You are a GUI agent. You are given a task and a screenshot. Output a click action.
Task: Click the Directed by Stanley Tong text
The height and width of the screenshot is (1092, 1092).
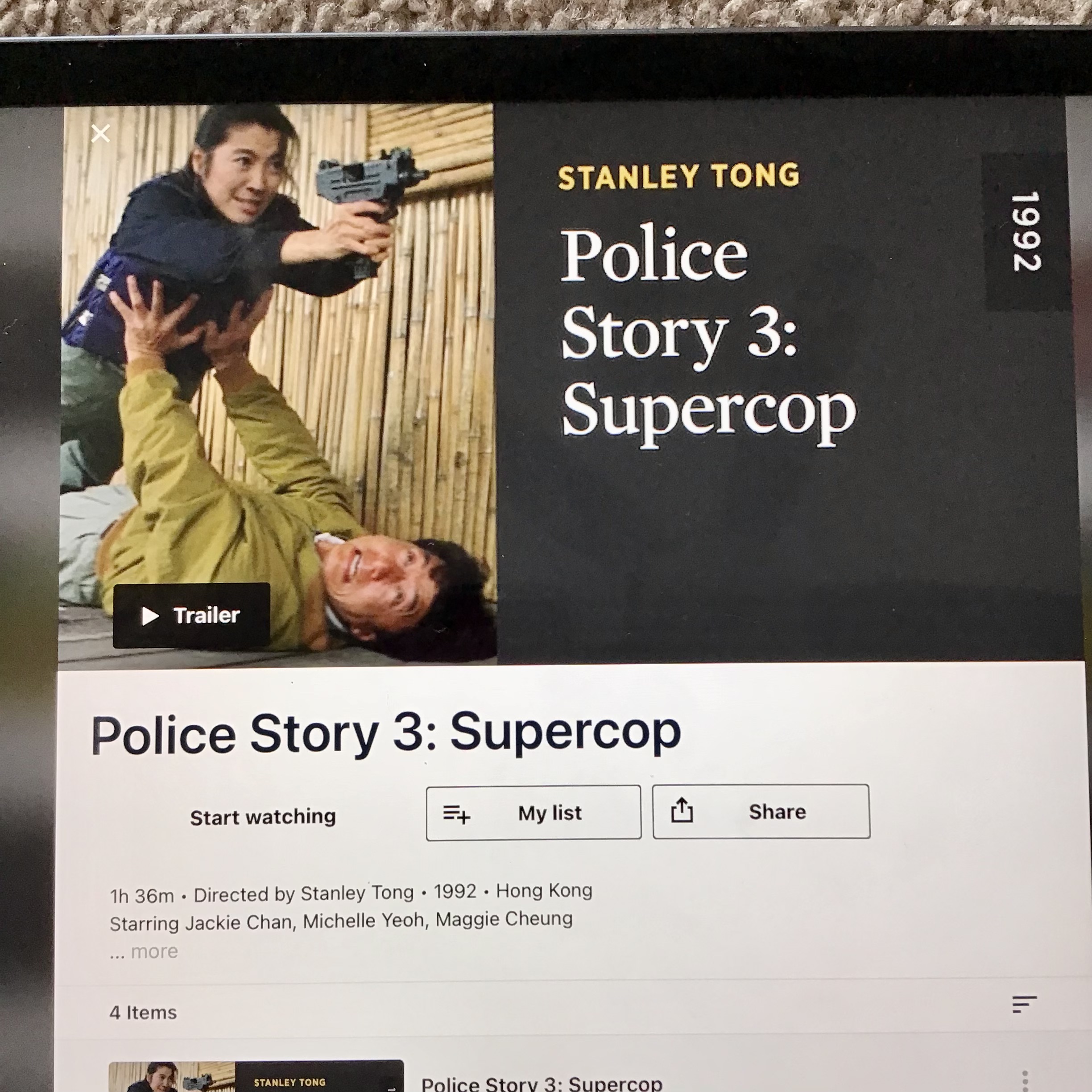pyautogui.click(x=303, y=894)
